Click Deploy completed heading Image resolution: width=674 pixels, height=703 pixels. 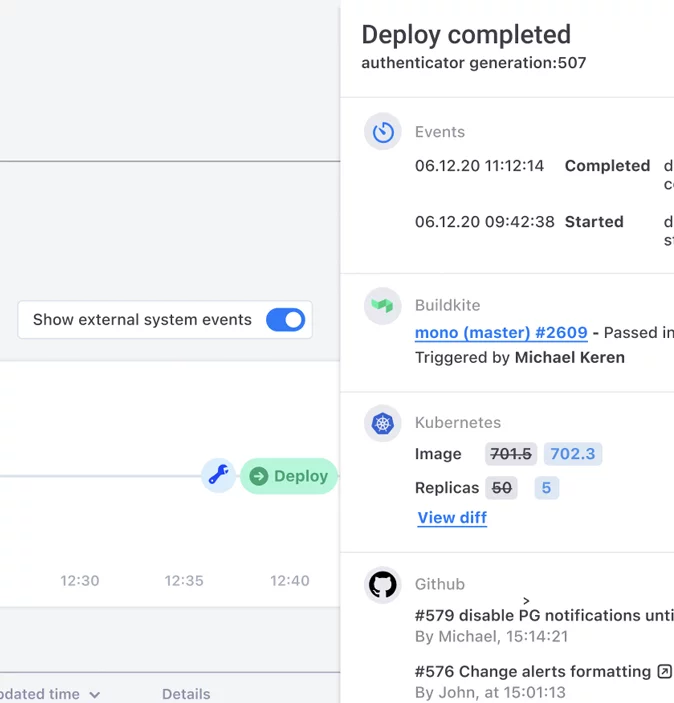pyautogui.click(x=466, y=35)
